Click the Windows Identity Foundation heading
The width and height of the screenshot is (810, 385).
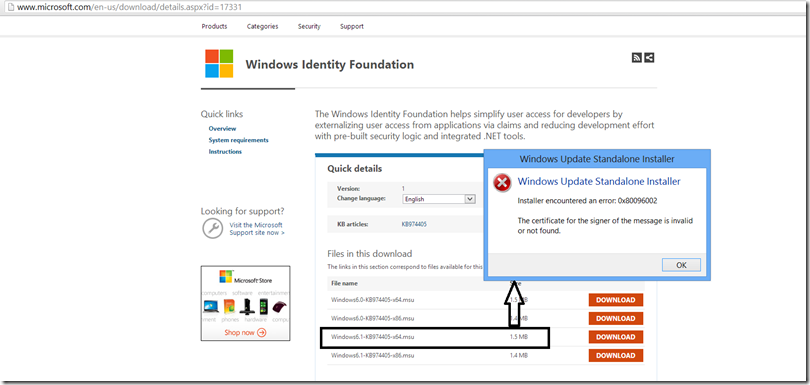330,65
